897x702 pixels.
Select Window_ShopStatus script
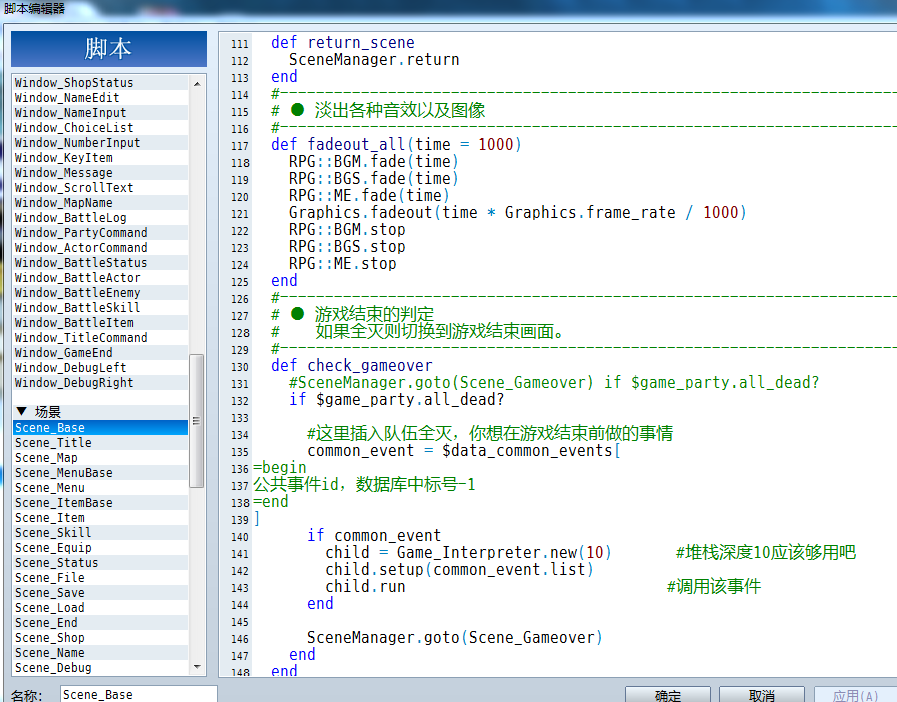pos(100,82)
